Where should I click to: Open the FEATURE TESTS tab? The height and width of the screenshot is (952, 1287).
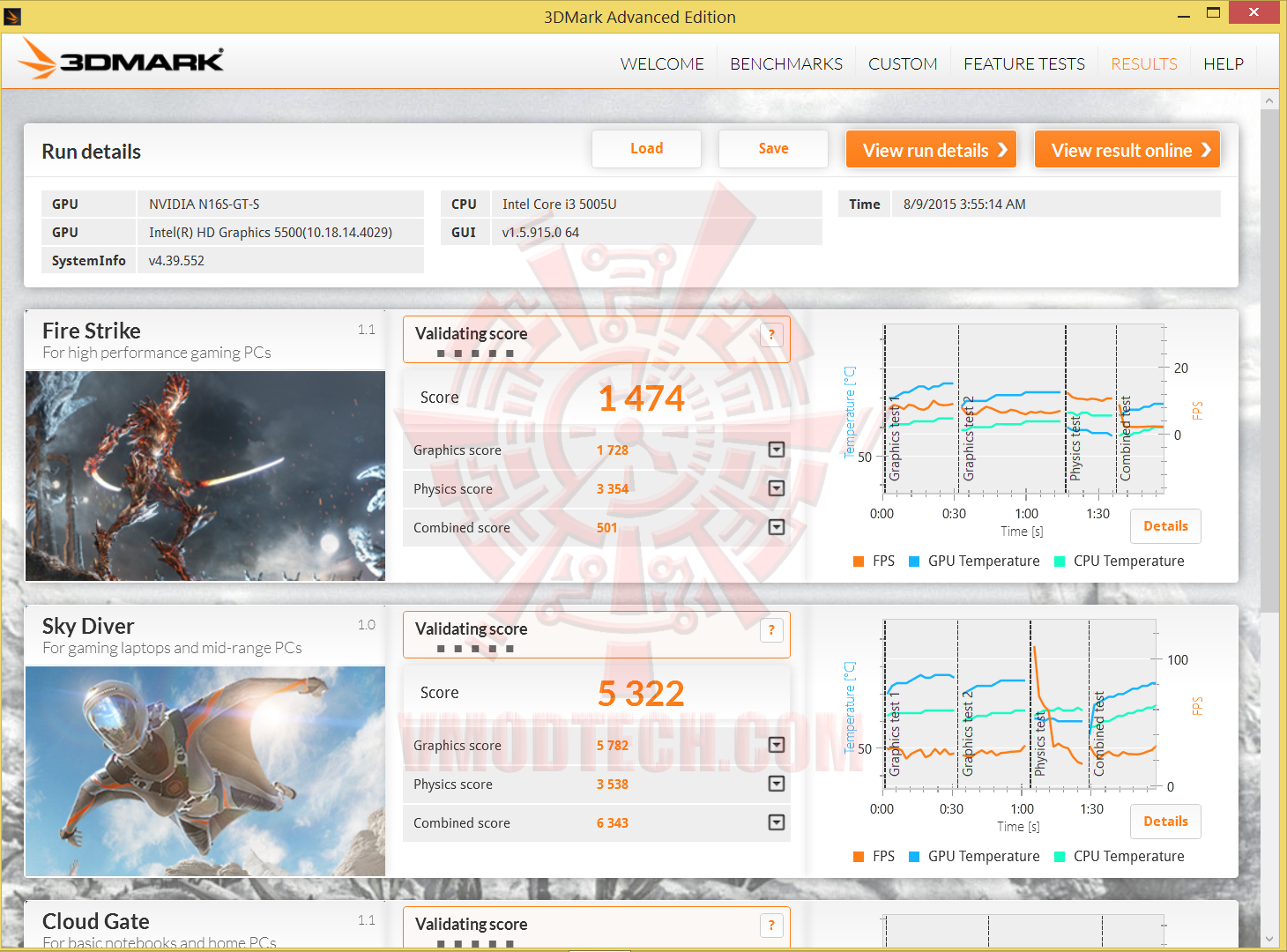click(1024, 64)
